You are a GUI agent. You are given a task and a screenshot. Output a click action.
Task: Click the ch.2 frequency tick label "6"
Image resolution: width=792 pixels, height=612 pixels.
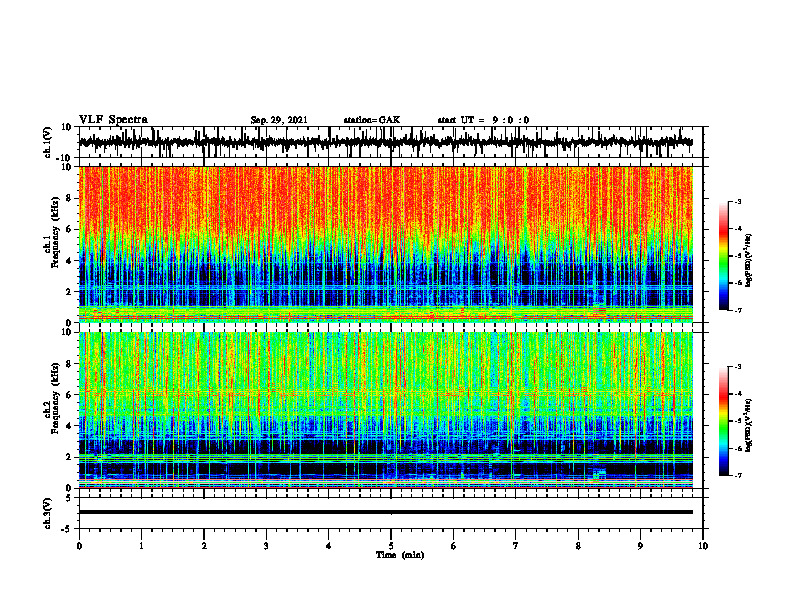pos(70,395)
